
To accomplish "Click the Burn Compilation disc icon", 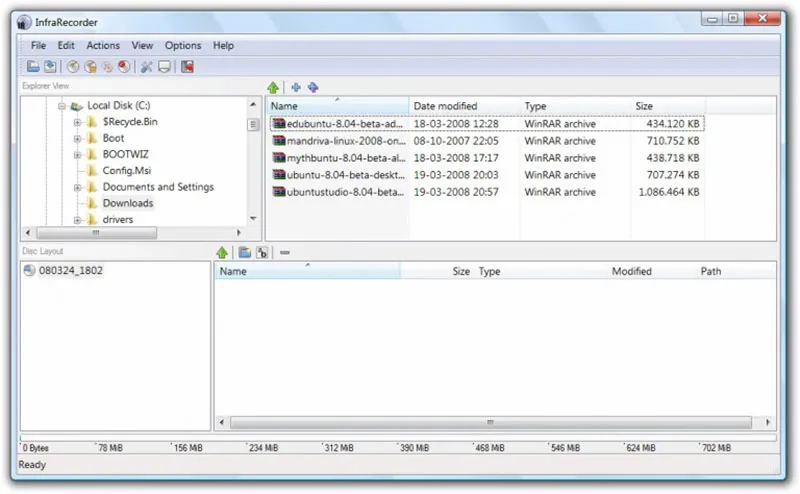I will 73,66.
